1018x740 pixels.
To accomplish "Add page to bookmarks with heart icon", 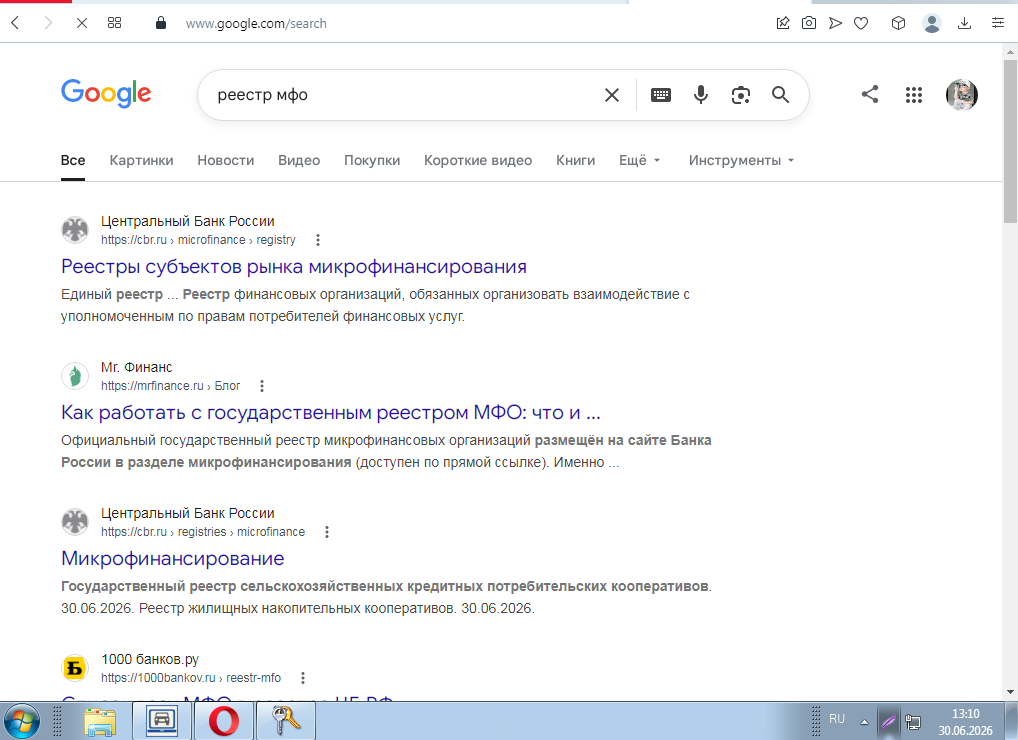I will point(861,23).
